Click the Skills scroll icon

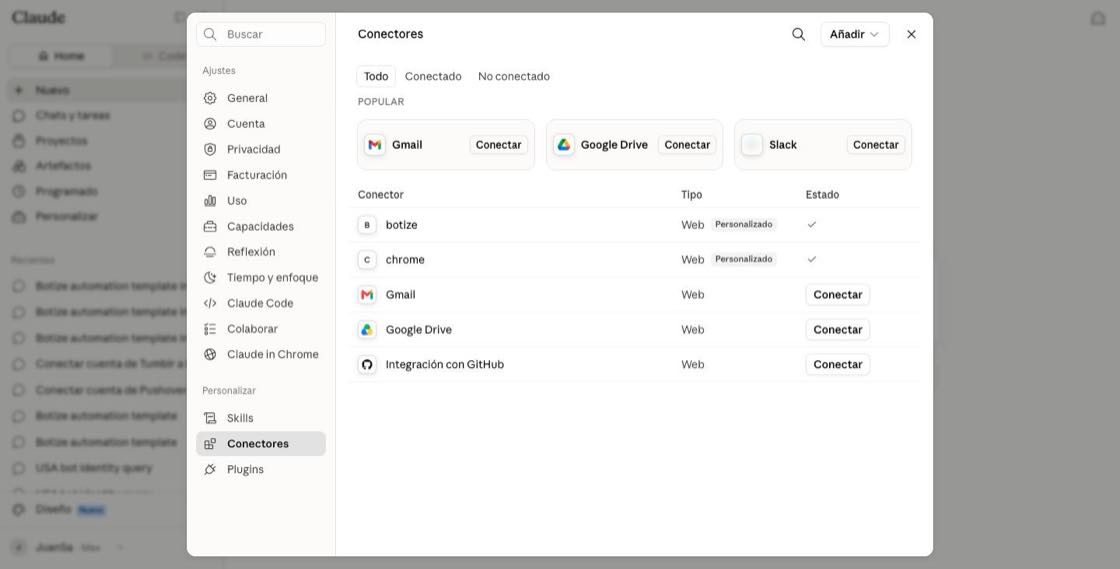pos(210,418)
